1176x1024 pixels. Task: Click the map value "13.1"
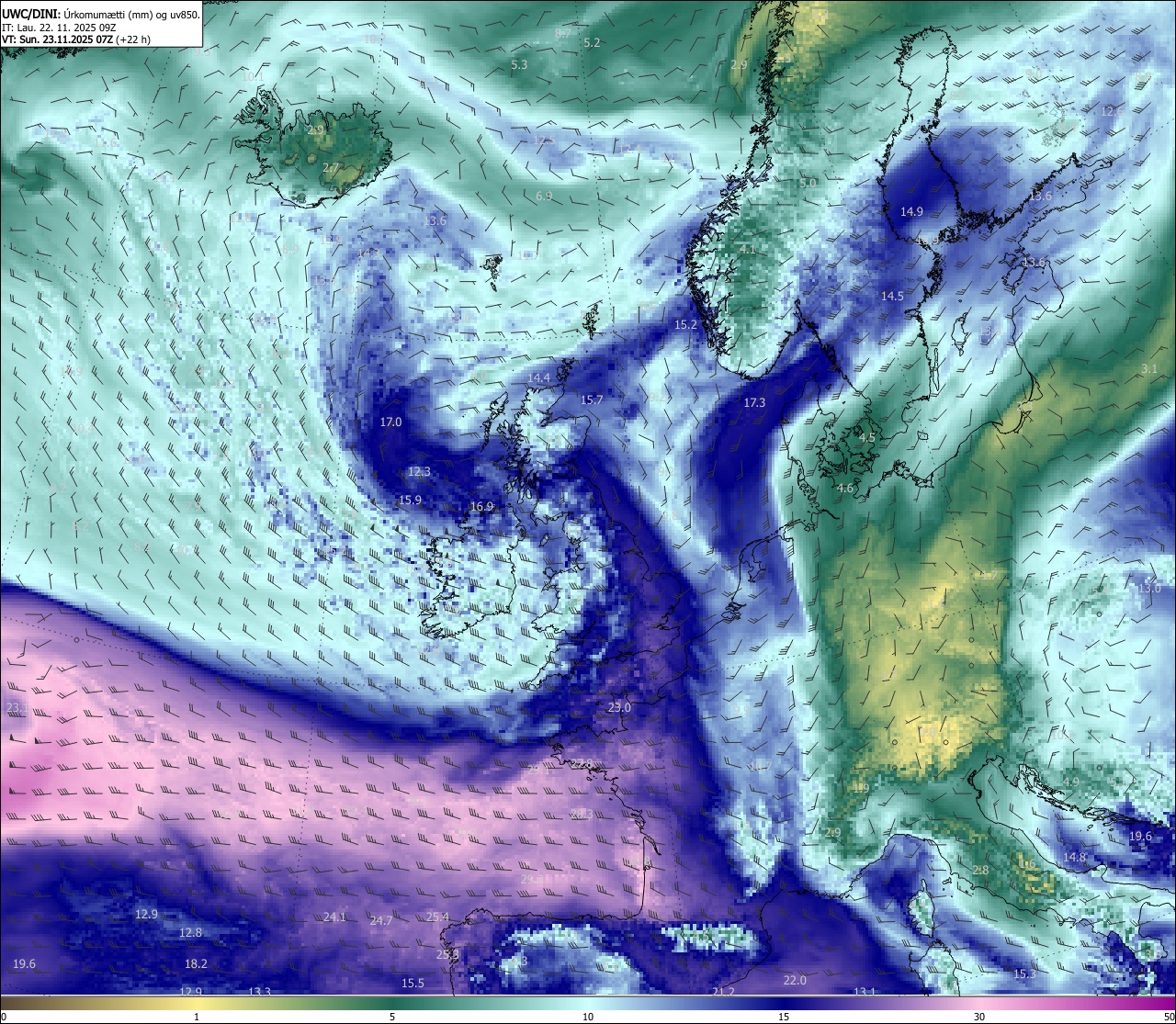coord(865,993)
